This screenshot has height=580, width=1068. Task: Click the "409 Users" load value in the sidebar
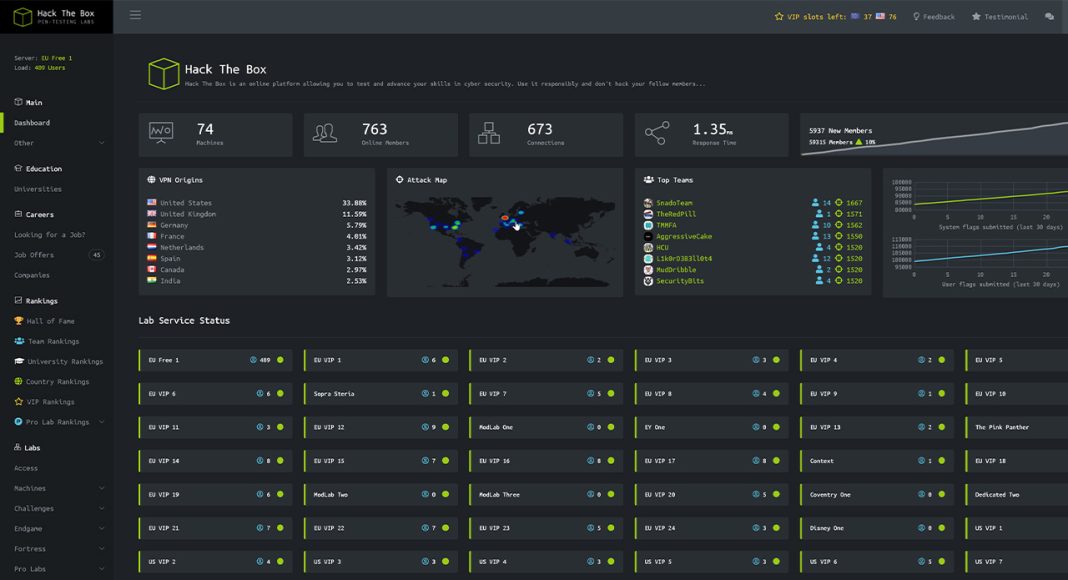coord(50,68)
